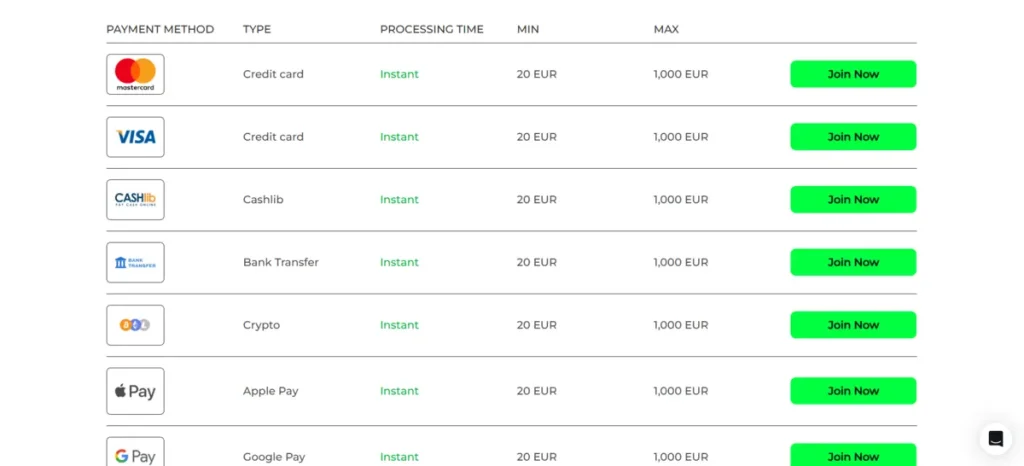The image size is (1024, 466).
Task: Click the Crypto coins logo icon
Action: (135, 325)
